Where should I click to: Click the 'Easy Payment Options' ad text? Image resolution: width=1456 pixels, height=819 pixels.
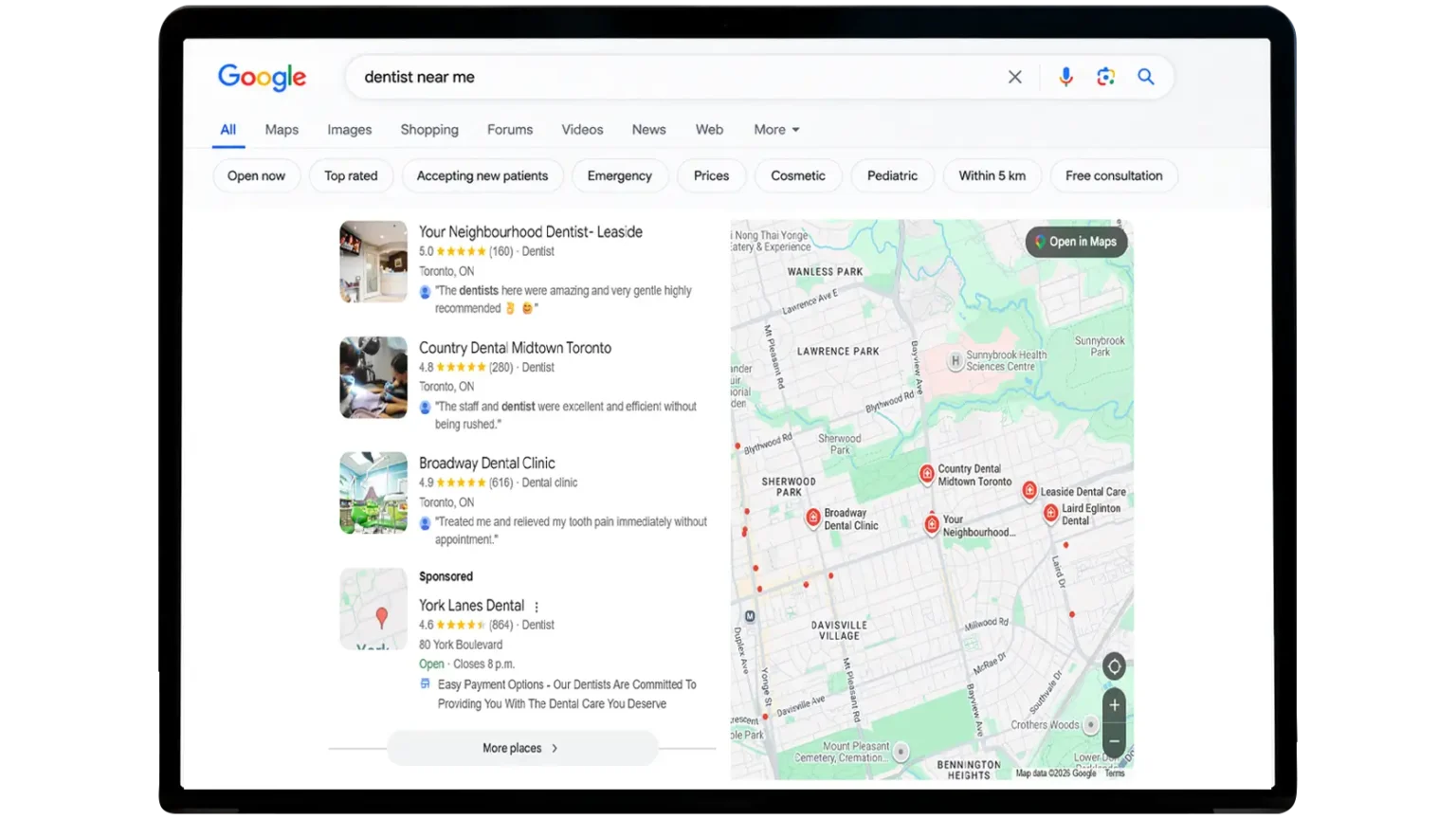tap(566, 694)
